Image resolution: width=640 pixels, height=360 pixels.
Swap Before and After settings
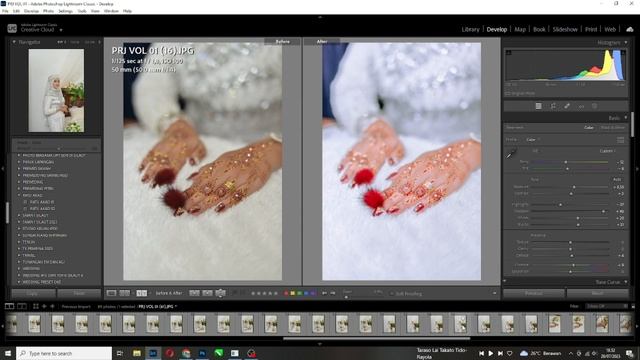pos(220,293)
